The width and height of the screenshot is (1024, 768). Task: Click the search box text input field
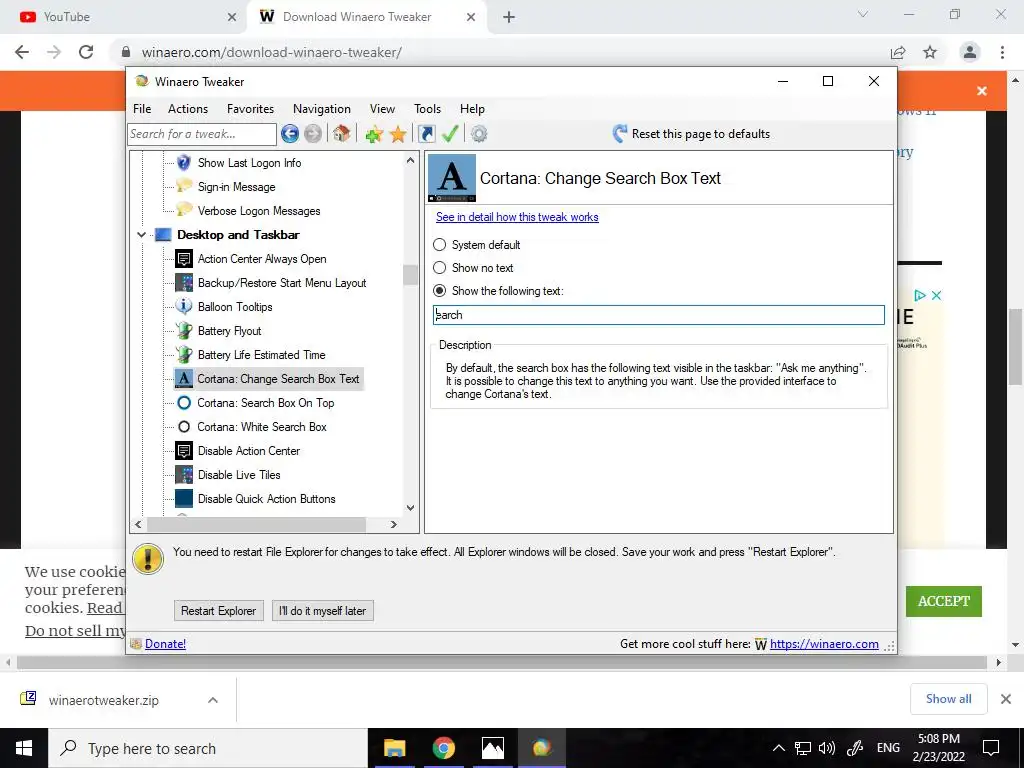[658, 315]
